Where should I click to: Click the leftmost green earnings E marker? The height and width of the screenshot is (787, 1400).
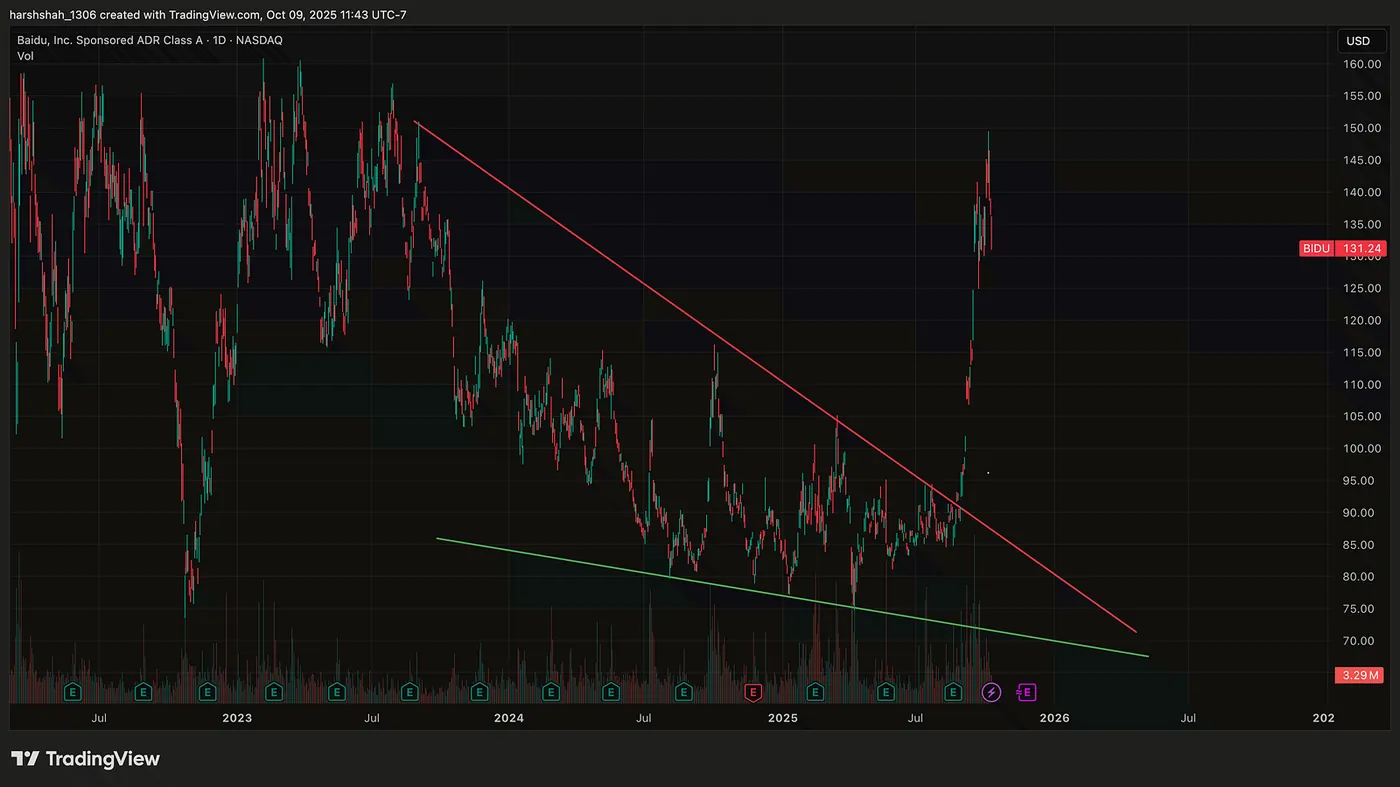72,691
